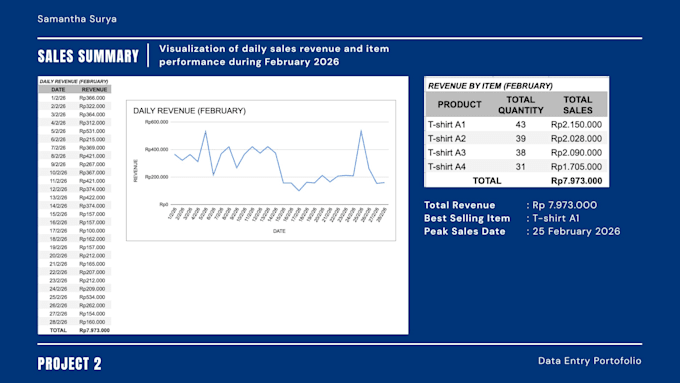Select quantity '43' for T-shirt A1
The image size is (680, 383).
coord(520,124)
